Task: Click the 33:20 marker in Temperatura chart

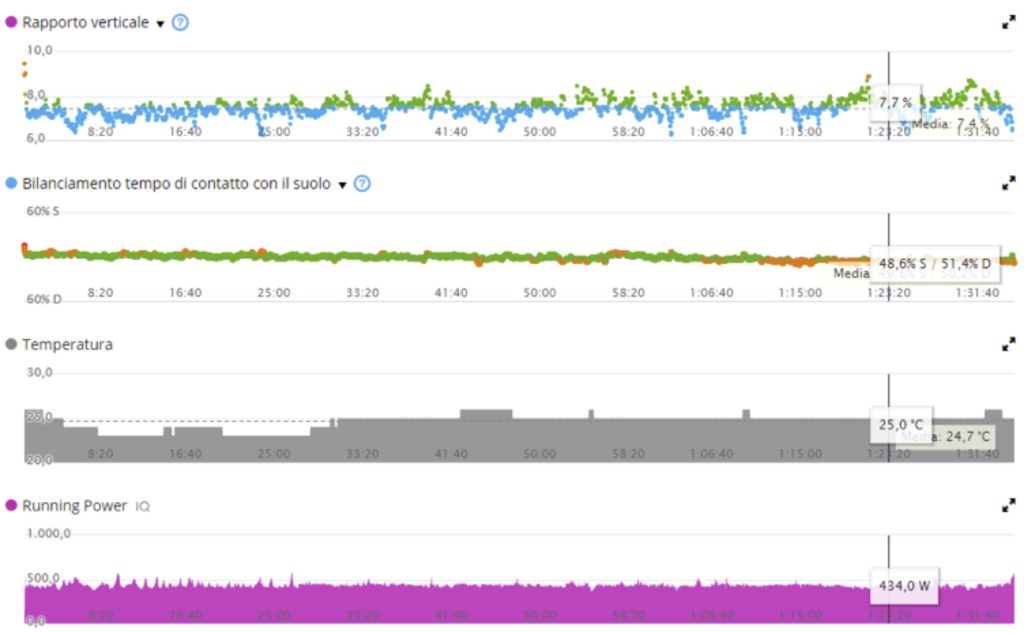Action: pos(362,453)
